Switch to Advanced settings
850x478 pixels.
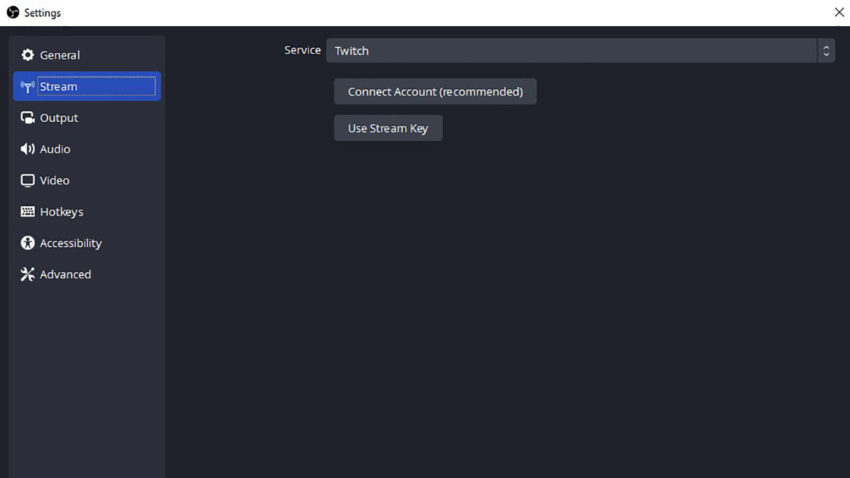click(x=87, y=274)
